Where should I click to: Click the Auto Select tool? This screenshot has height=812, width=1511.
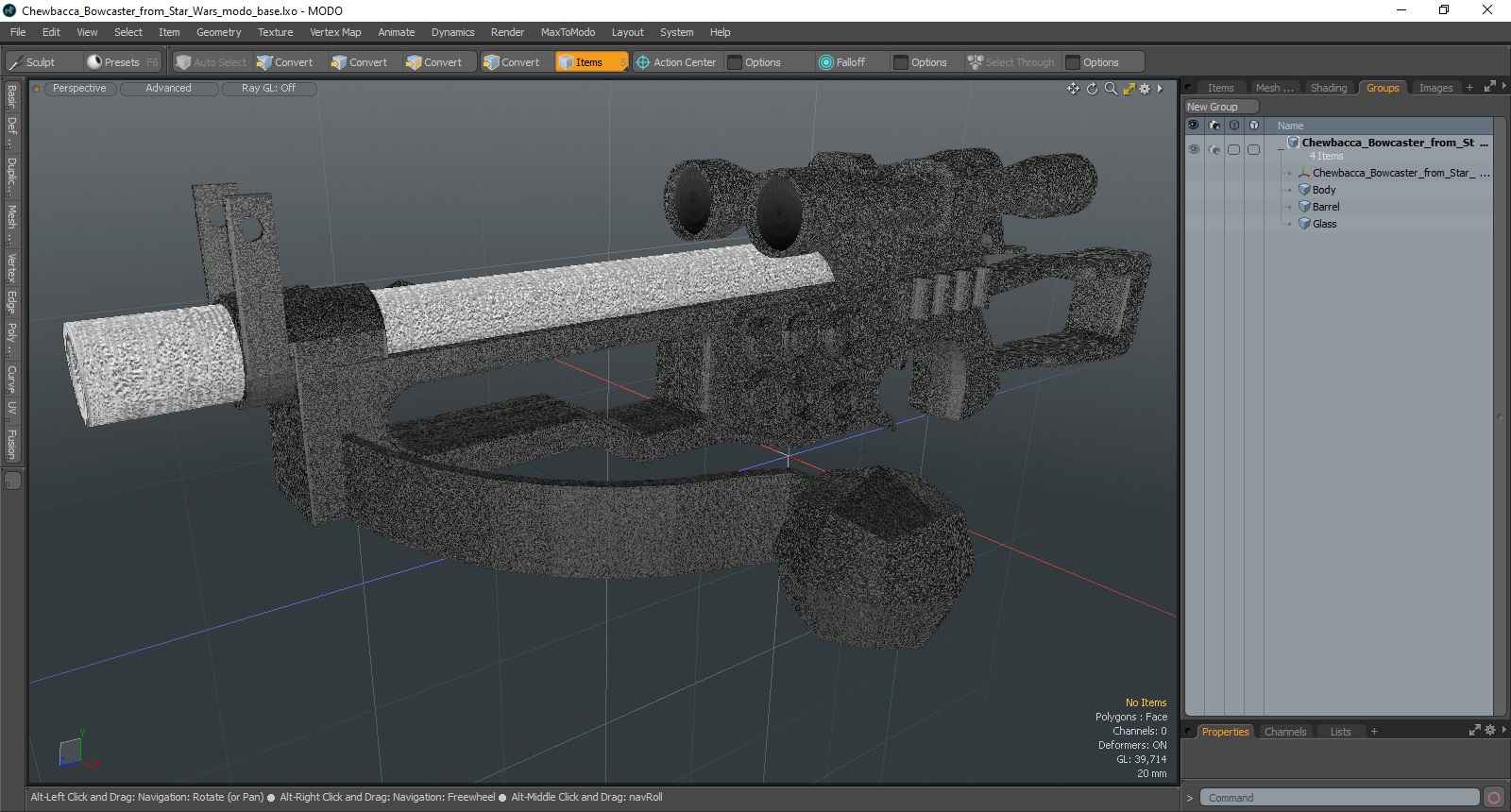(x=211, y=62)
